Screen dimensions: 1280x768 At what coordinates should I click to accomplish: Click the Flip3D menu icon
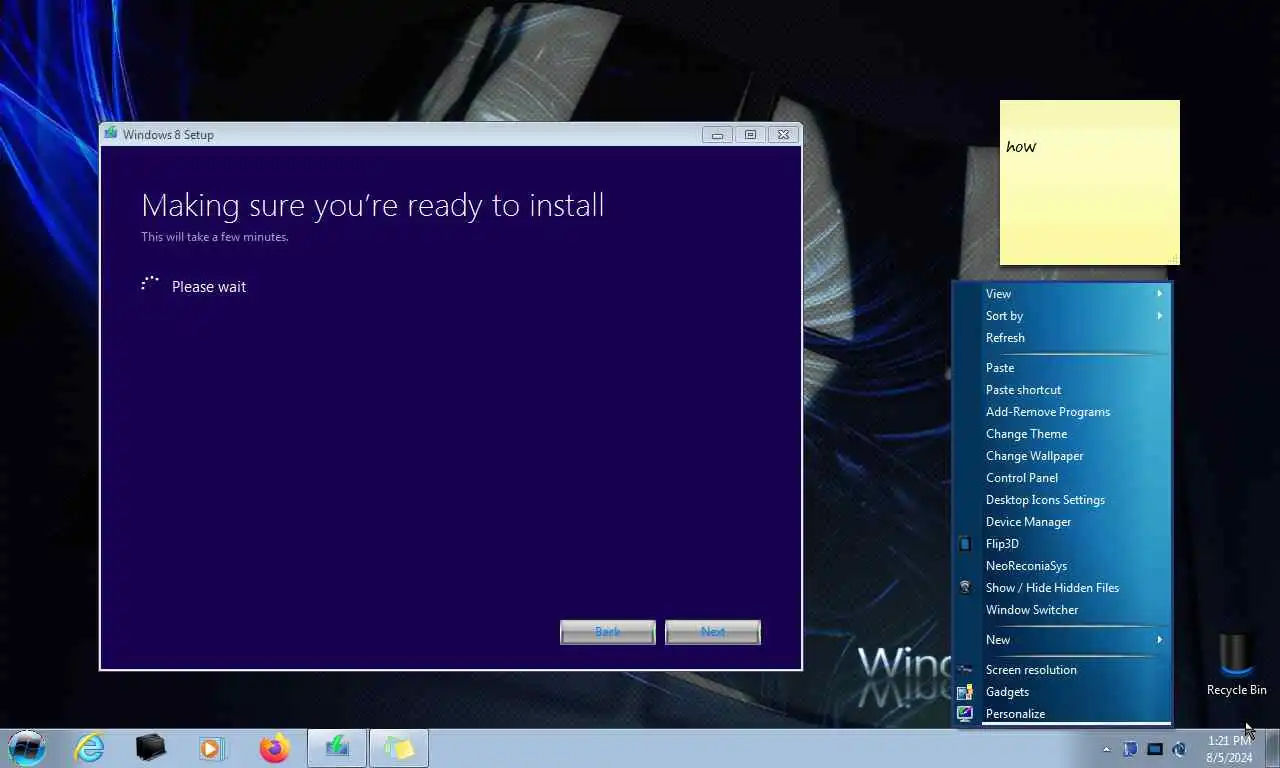click(965, 544)
